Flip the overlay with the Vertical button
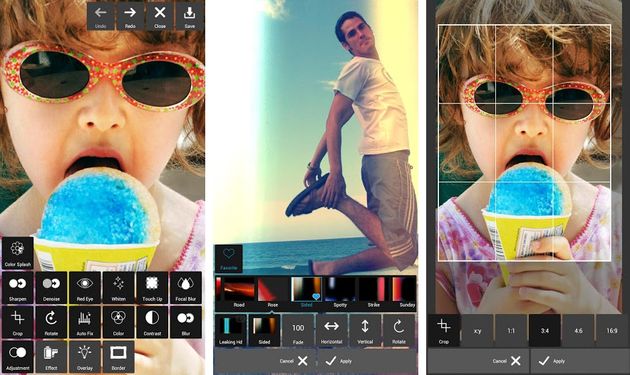Viewport: 630px width, 375px height. [x=365, y=330]
